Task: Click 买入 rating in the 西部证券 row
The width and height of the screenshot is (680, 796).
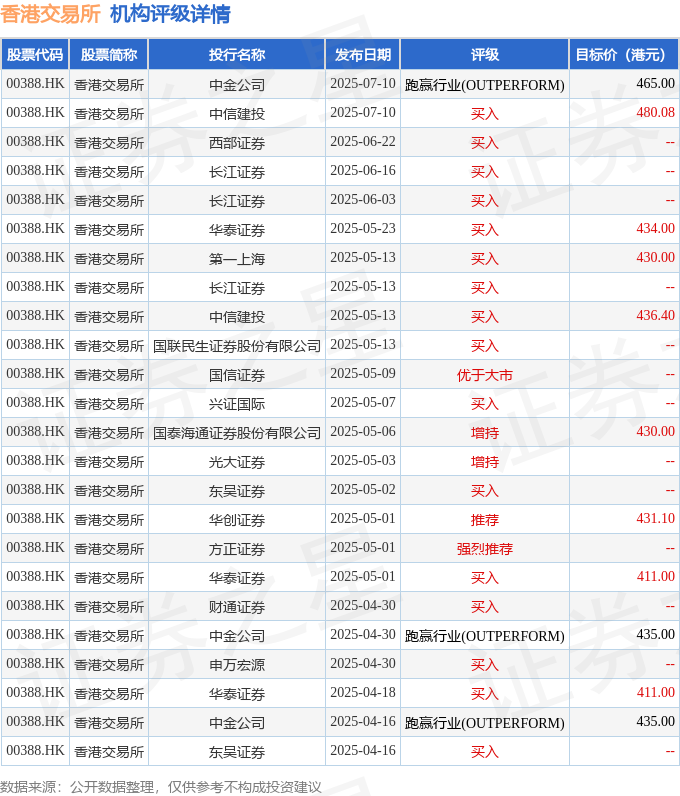Action: tap(484, 143)
